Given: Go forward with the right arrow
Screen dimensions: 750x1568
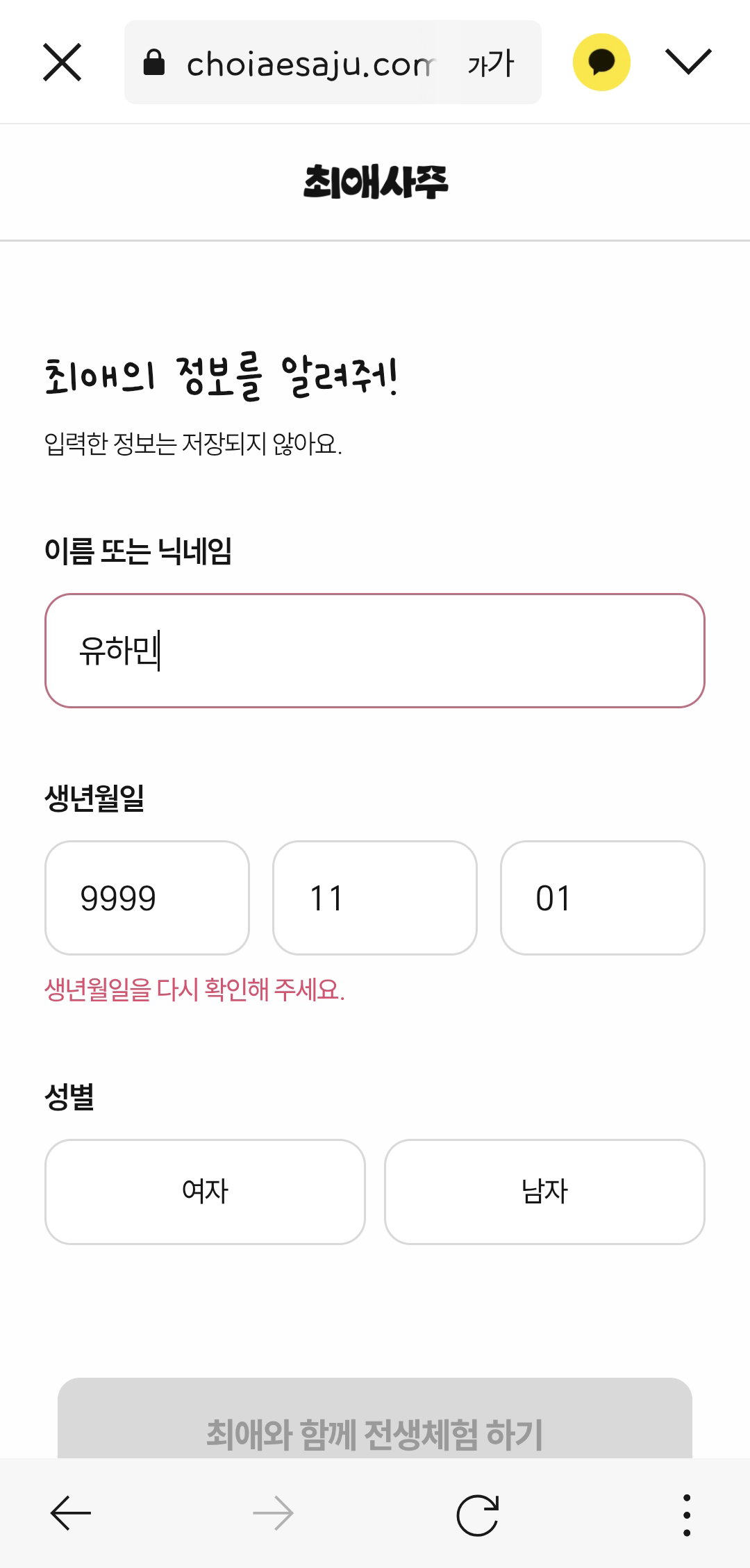Looking at the screenshot, I should pos(274,1512).
